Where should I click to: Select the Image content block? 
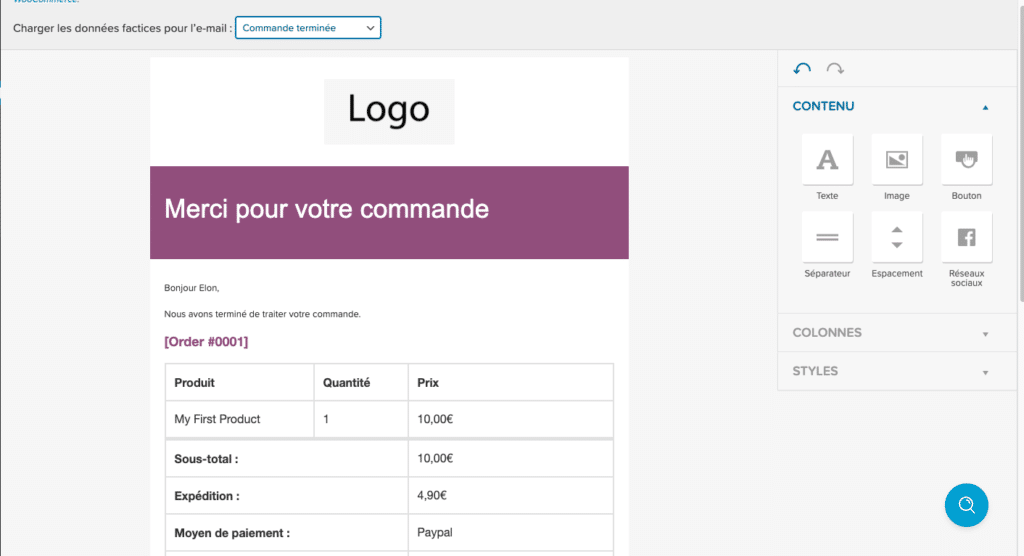pos(897,160)
